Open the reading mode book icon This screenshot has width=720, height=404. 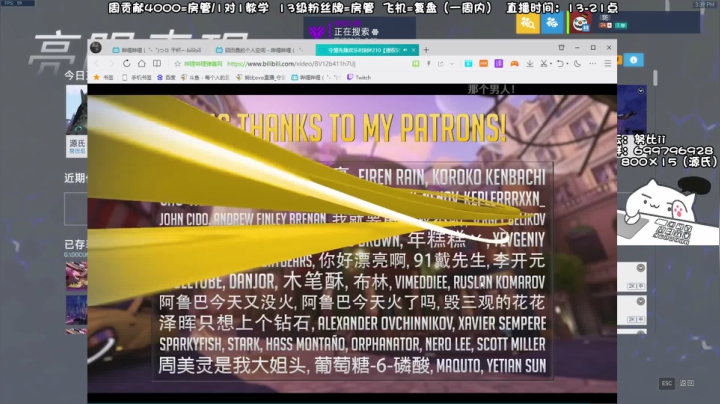click(157, 63)
